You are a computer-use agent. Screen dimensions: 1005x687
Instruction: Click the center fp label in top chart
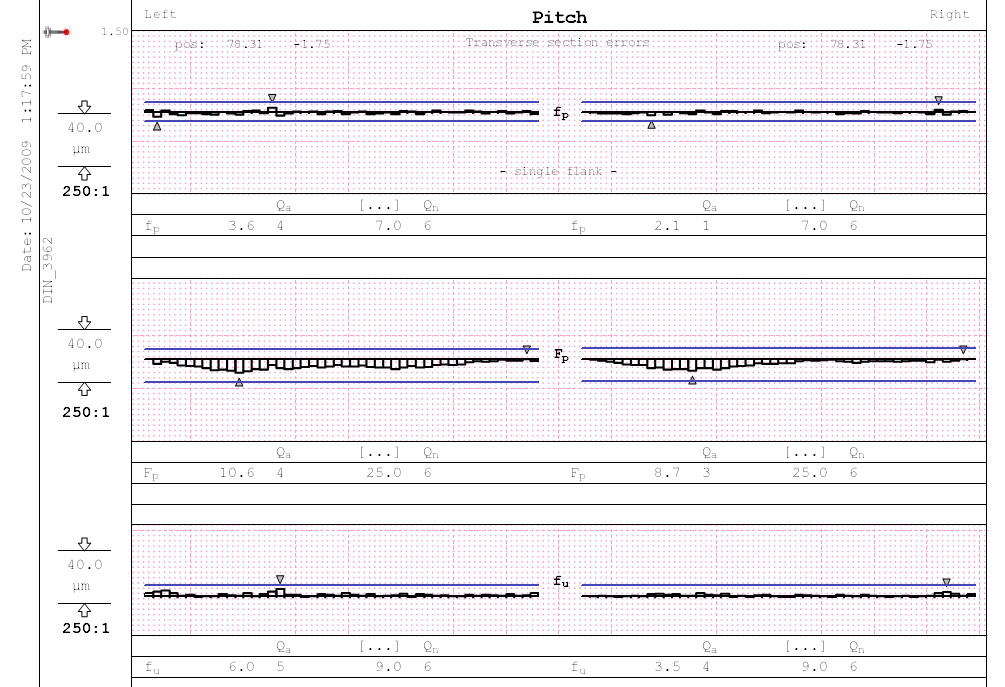[561, 113]
